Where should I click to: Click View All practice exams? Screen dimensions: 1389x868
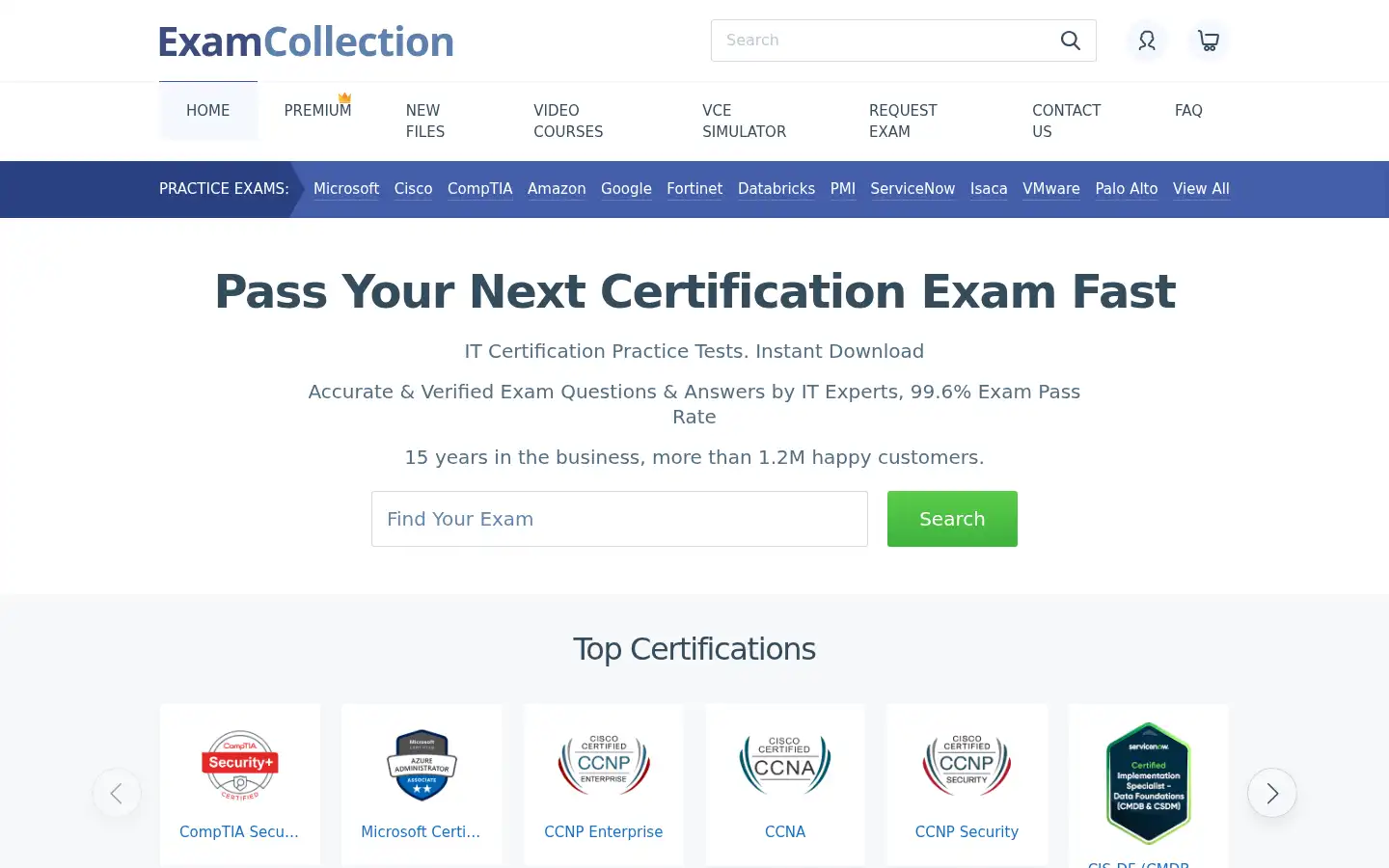[x=1201, y=189]
